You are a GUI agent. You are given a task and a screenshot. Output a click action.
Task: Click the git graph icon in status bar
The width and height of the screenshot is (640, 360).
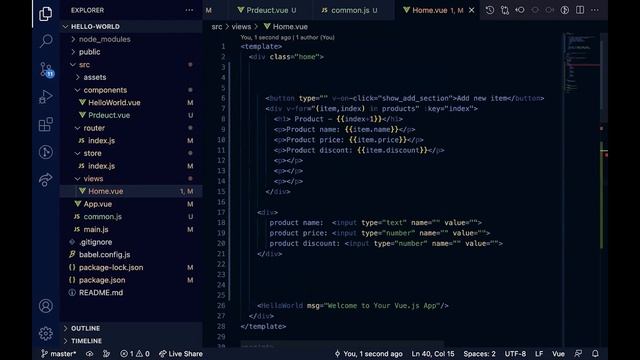(x=106, y=354)
